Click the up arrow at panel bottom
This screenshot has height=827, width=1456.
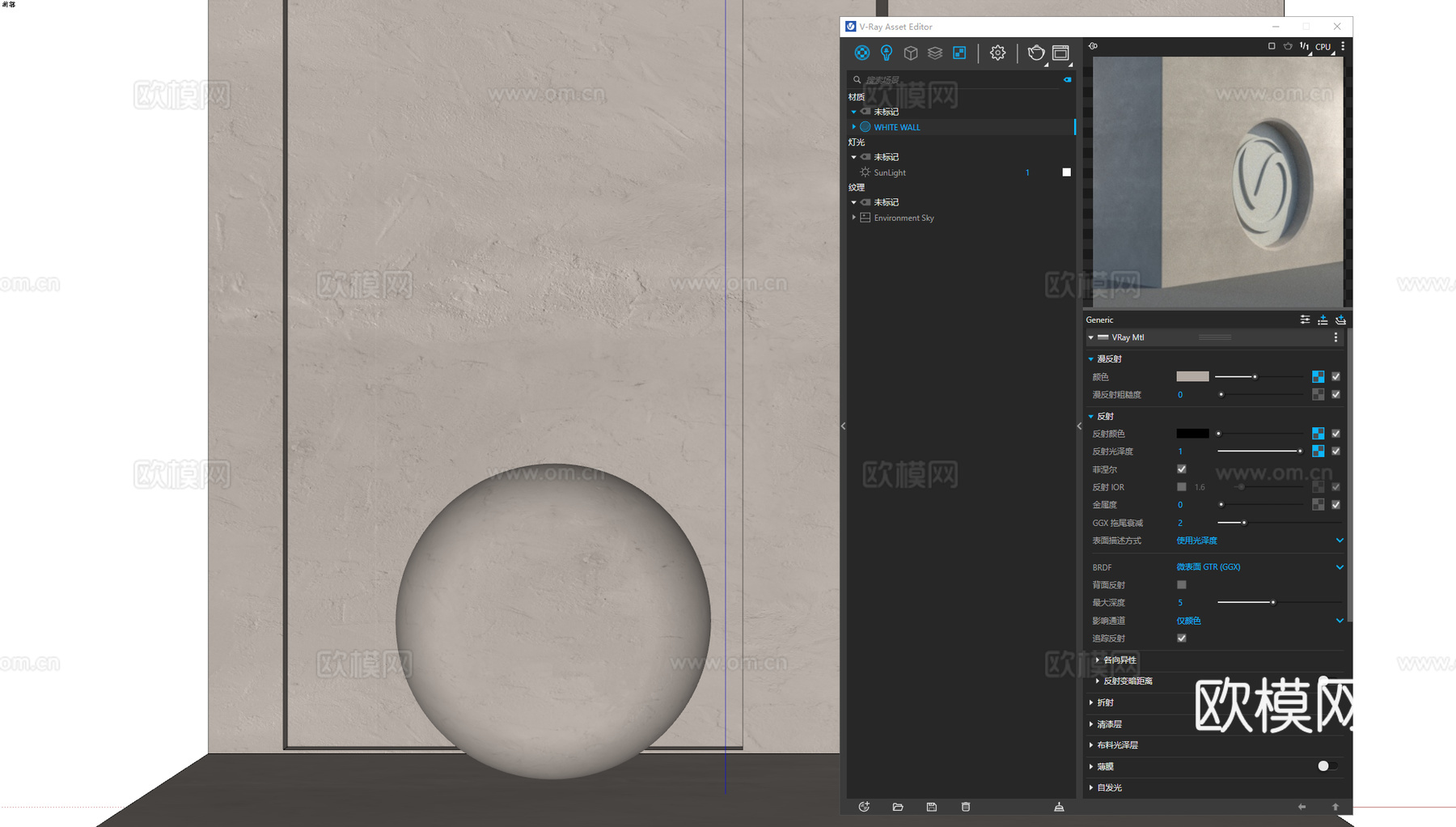point(1335,807)
